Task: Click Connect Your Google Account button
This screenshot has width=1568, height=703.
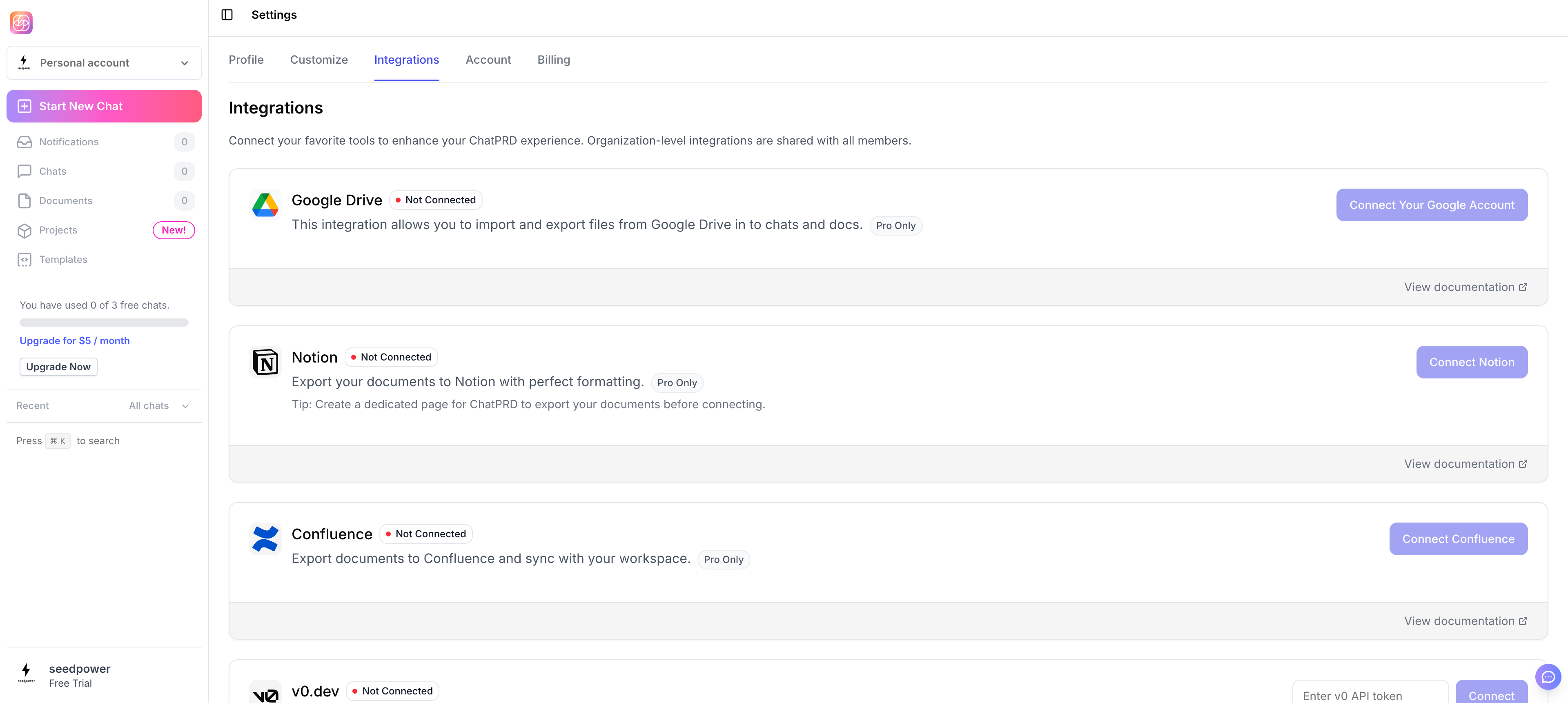Action: tap(1431, 205)
